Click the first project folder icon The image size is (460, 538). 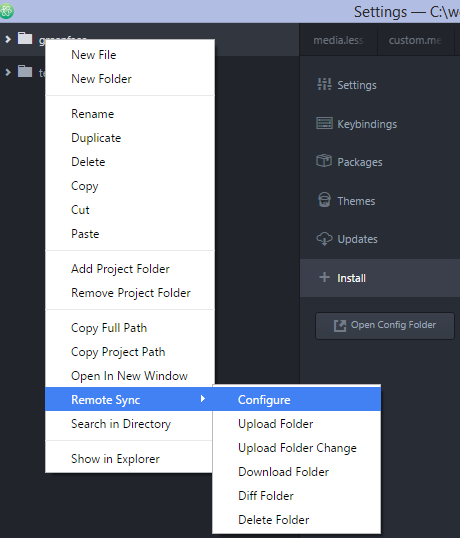click(25, 38)
